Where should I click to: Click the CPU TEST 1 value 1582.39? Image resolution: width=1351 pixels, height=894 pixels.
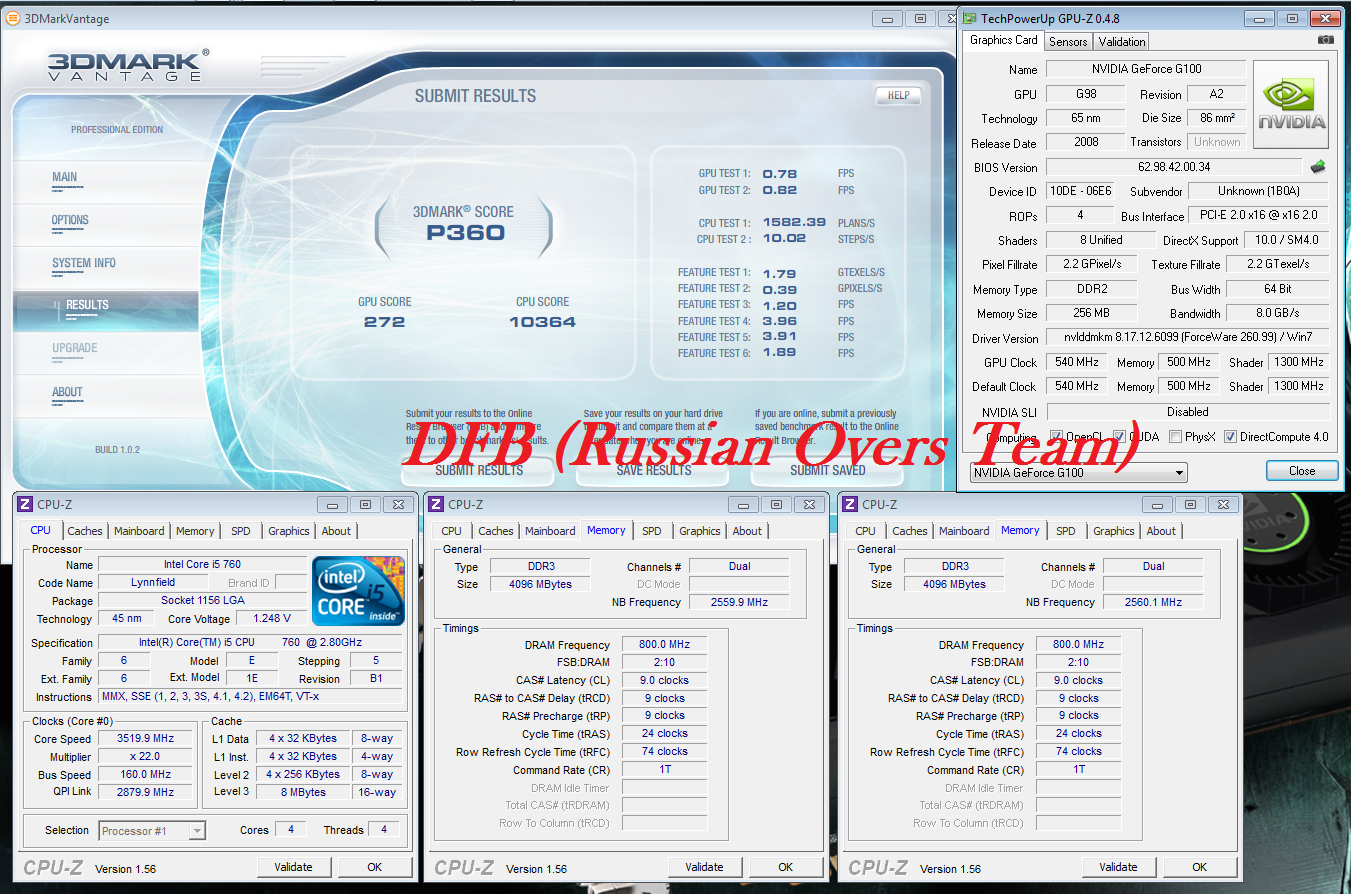794,222
